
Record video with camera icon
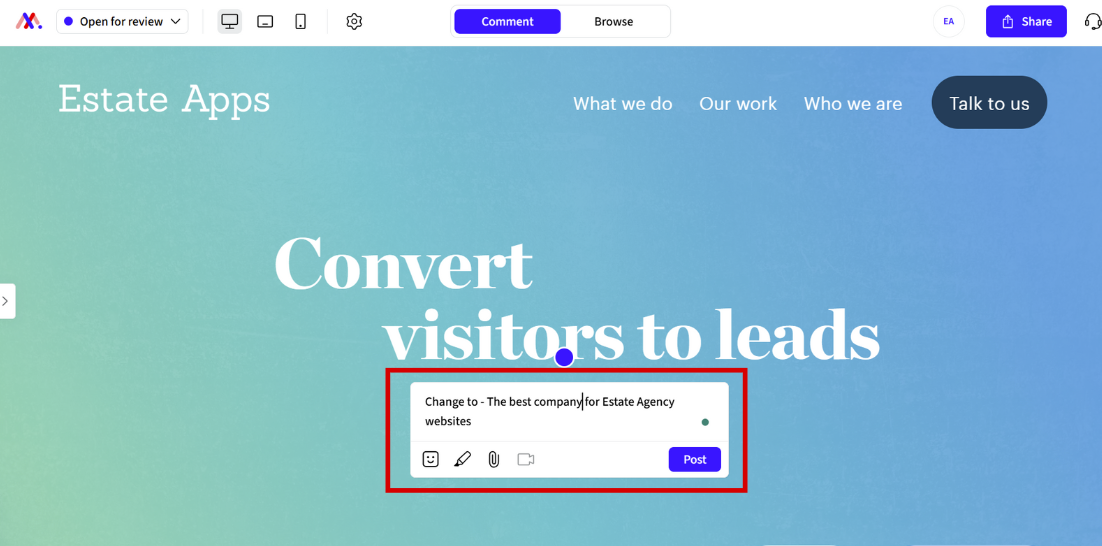pyautogui.click(x=526, y=460)
